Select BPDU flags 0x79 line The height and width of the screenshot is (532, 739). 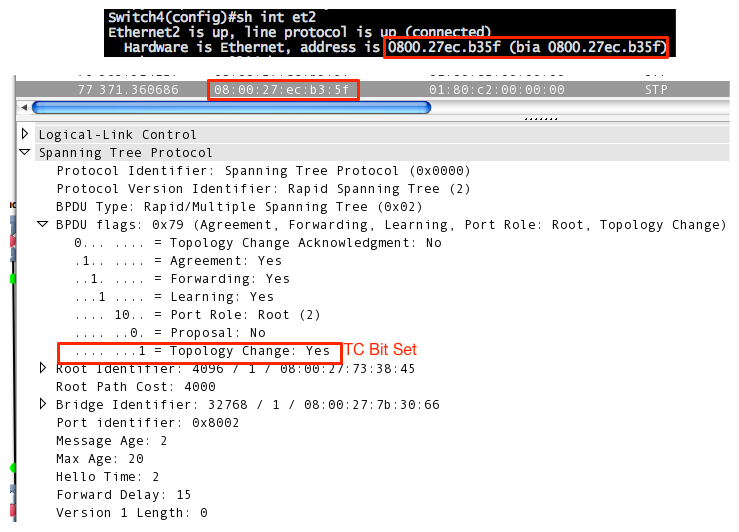(x=391, y=225)
